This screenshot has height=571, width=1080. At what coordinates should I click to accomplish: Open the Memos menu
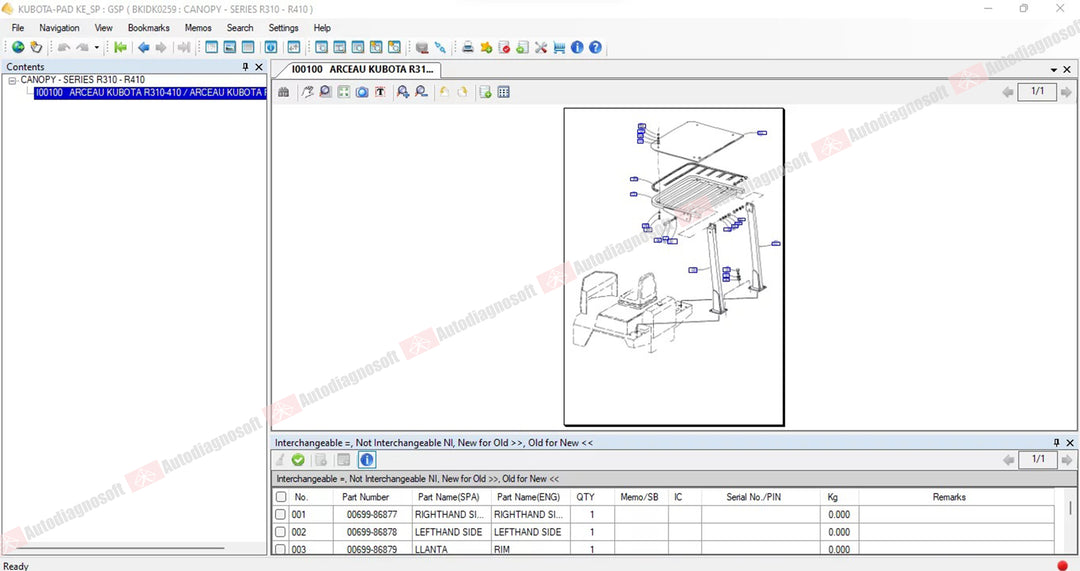(x=198, y=28)
